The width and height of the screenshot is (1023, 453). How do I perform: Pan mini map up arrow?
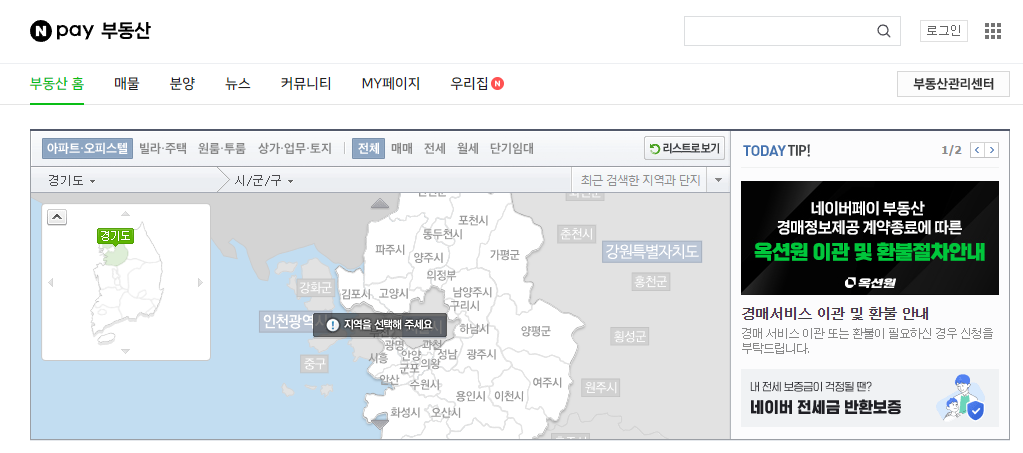coord(126,213)
